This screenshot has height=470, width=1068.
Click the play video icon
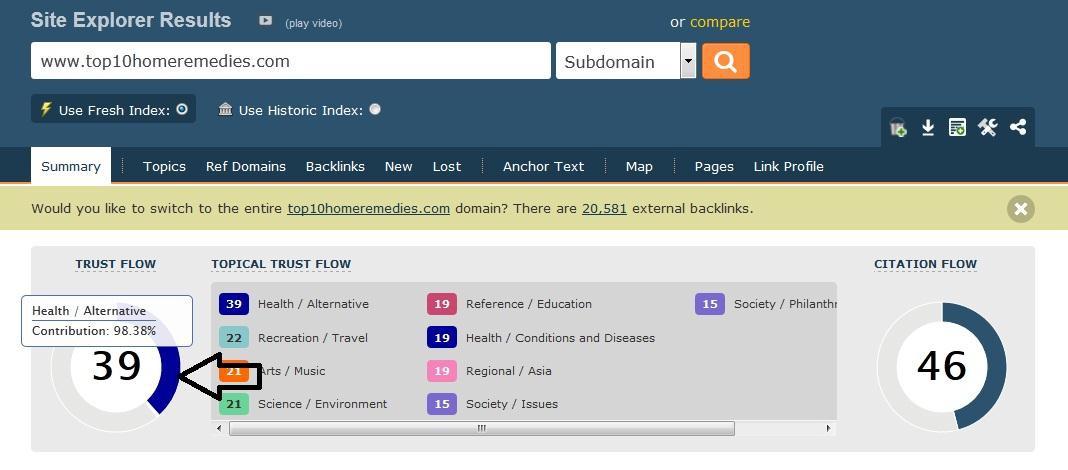pyautogui.click(x=266, y=21)
